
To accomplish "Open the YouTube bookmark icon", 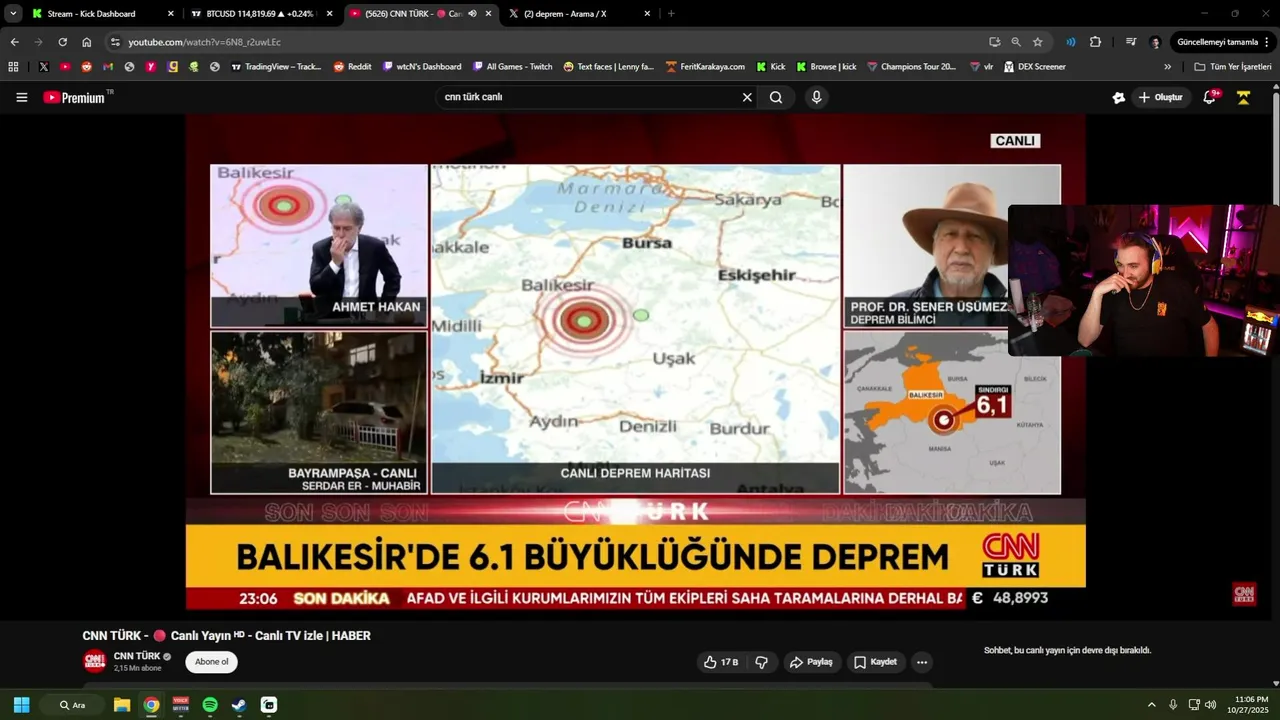I will (x=65, y=67).
